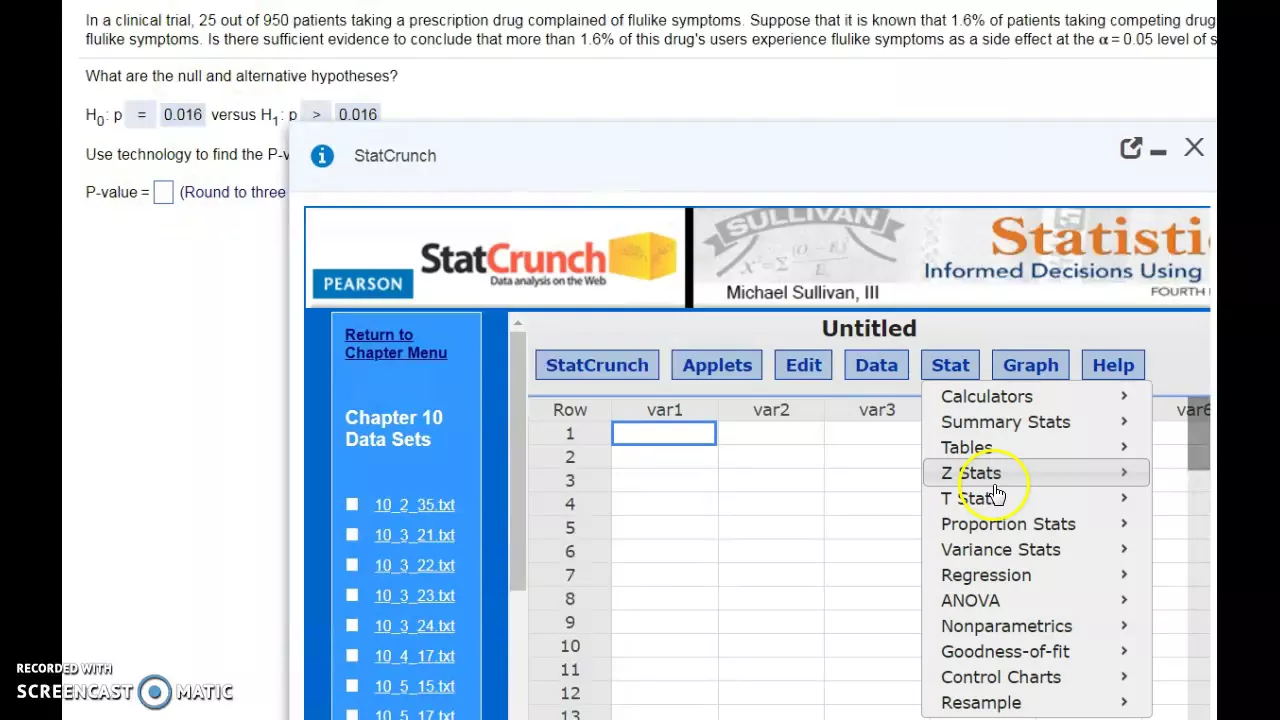
Task: Tick checkbox for 10_3_24.txt
Action: coord(352,625)
